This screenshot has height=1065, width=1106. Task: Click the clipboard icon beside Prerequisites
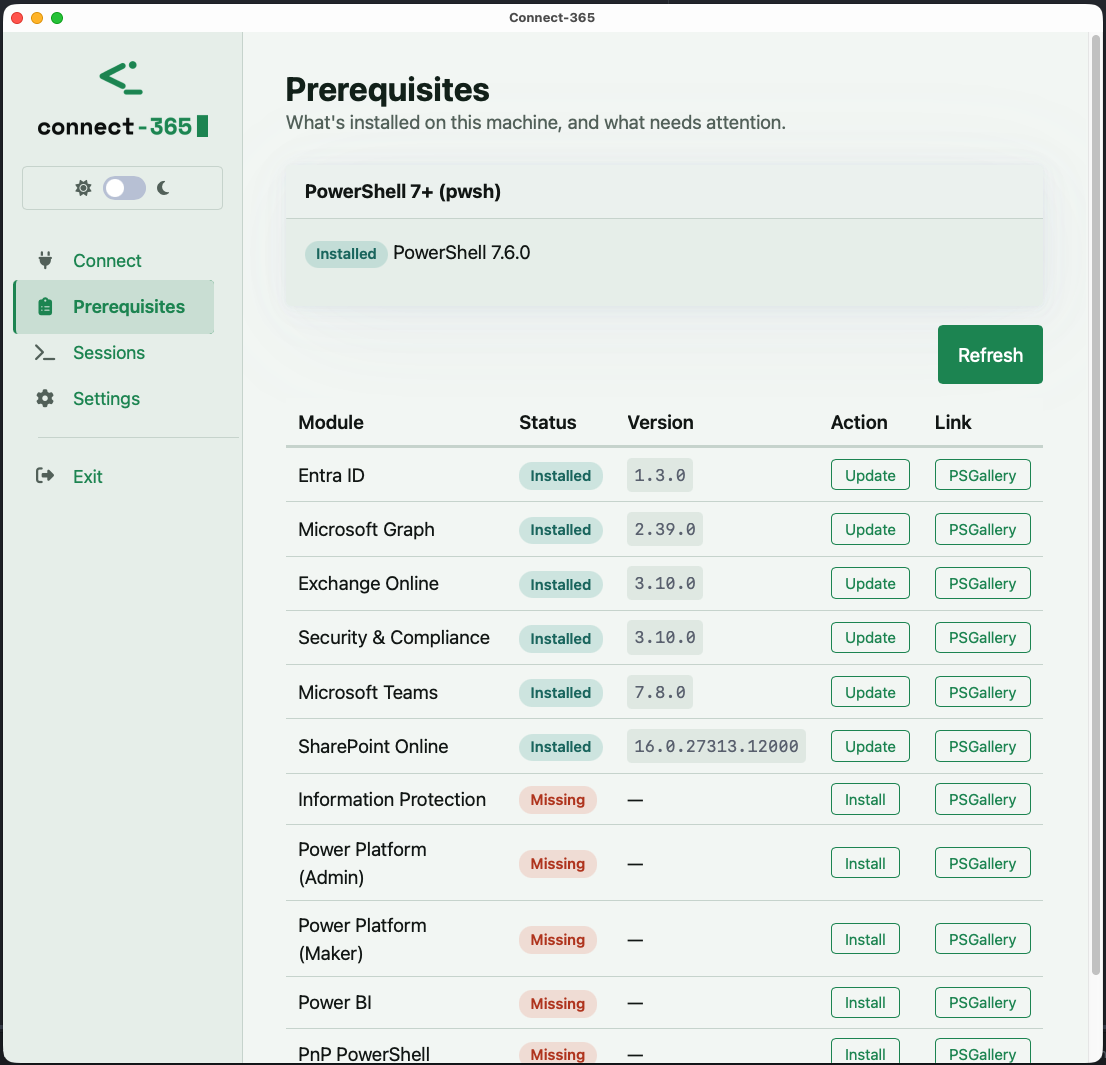45,307
